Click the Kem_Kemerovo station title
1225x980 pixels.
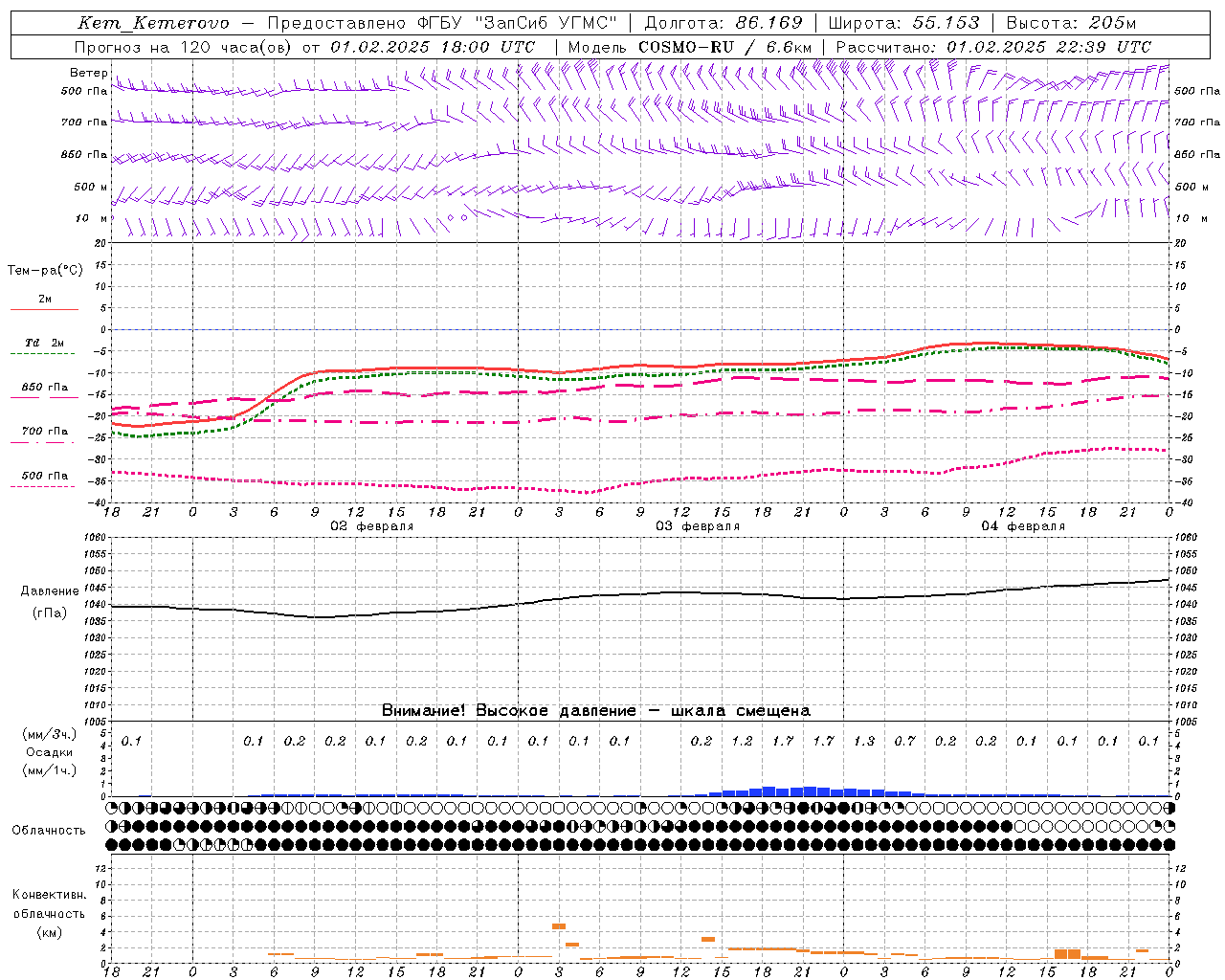click(x=153, y=23)
